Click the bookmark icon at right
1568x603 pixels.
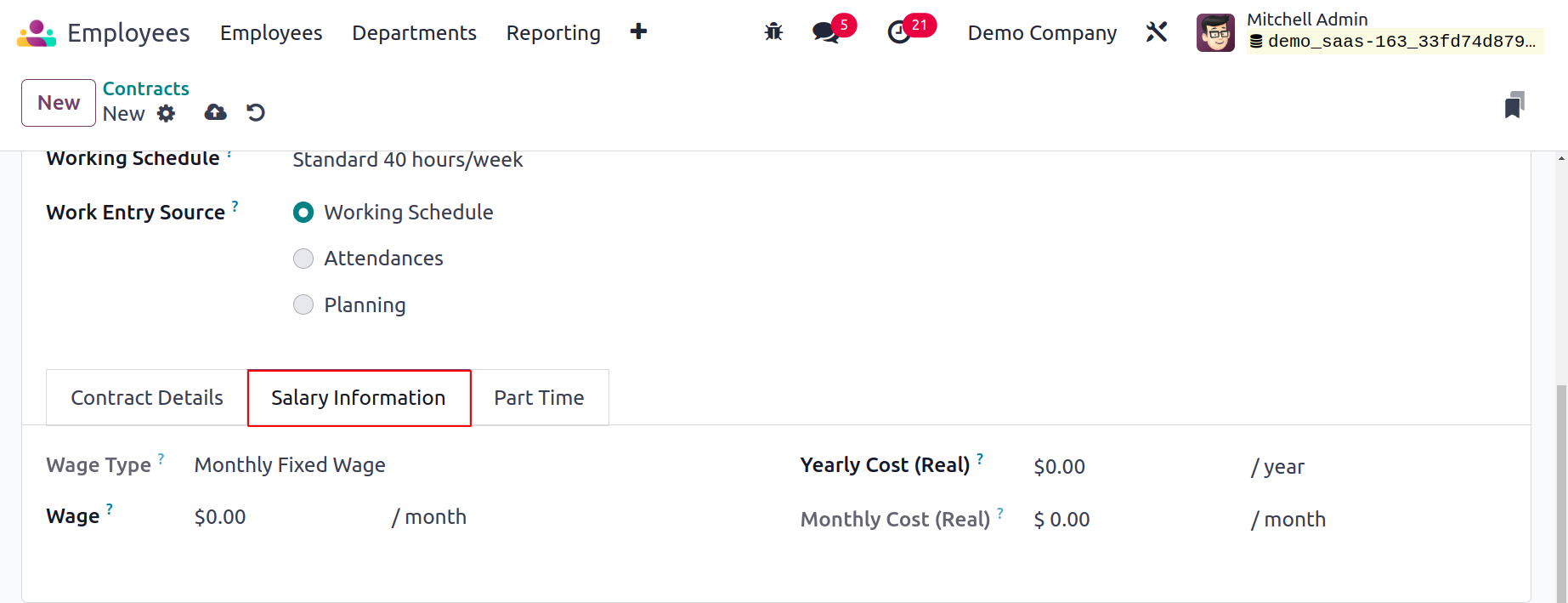click(x=1514, y=105)
